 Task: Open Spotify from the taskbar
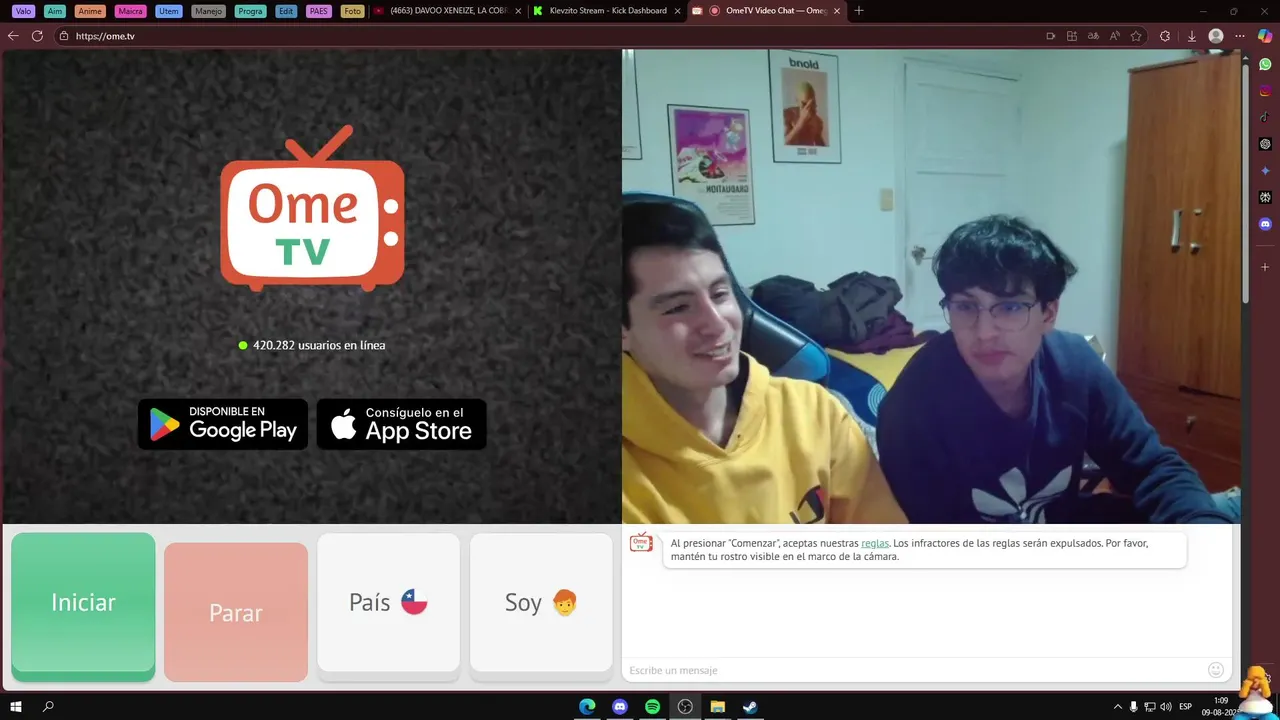[652, 707]
